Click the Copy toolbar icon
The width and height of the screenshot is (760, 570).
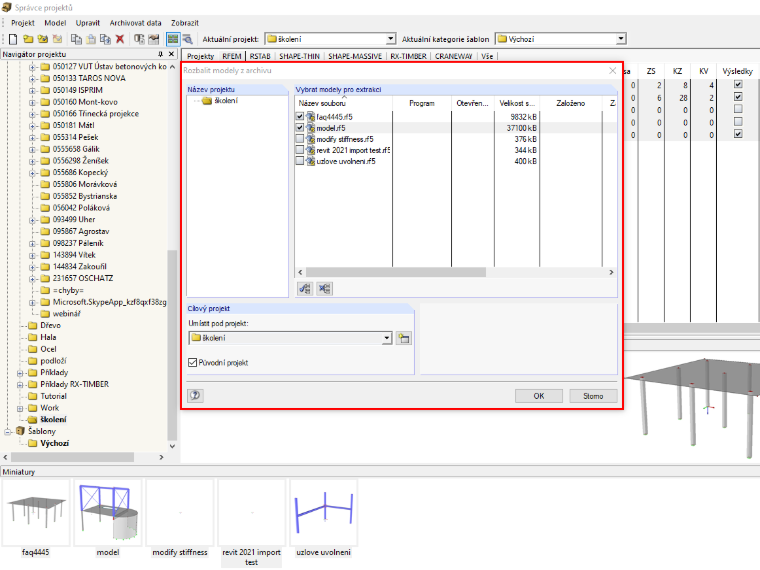76,39
